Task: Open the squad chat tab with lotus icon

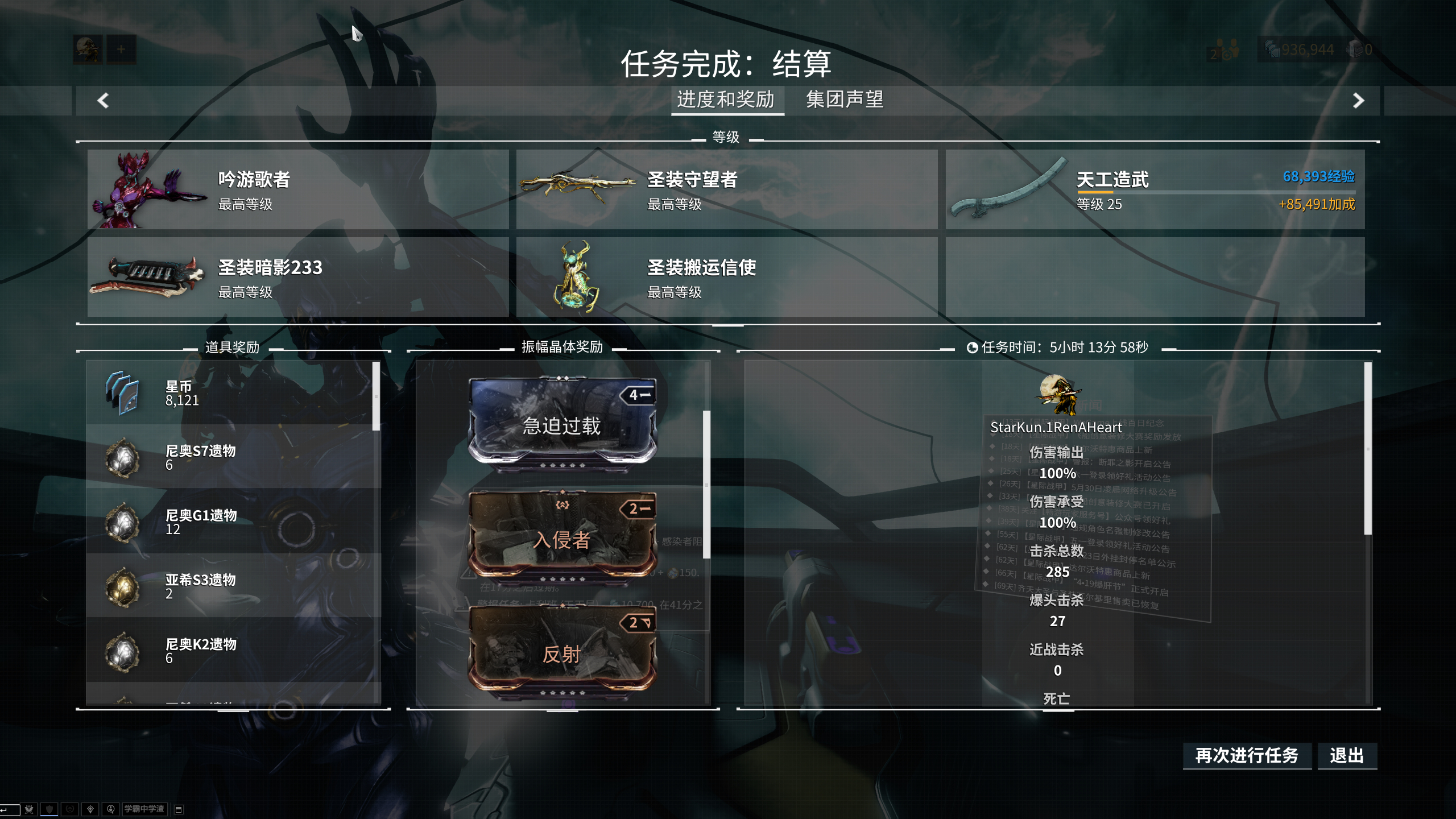Action: [29, 809]
